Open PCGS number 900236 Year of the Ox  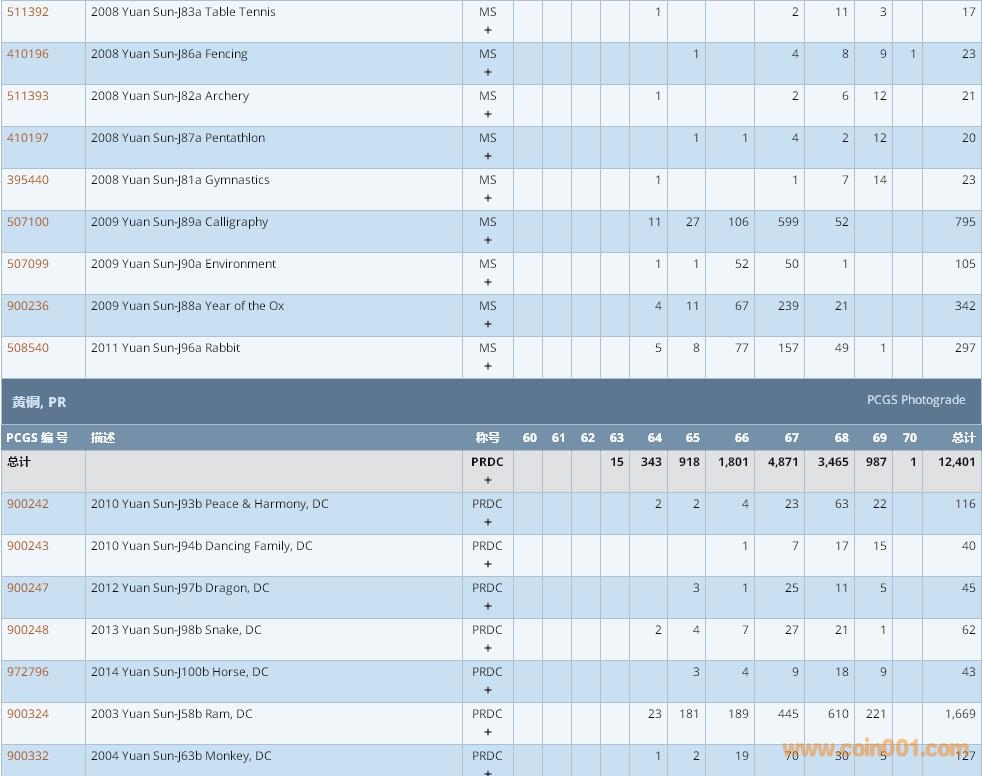tap(28, 306)
